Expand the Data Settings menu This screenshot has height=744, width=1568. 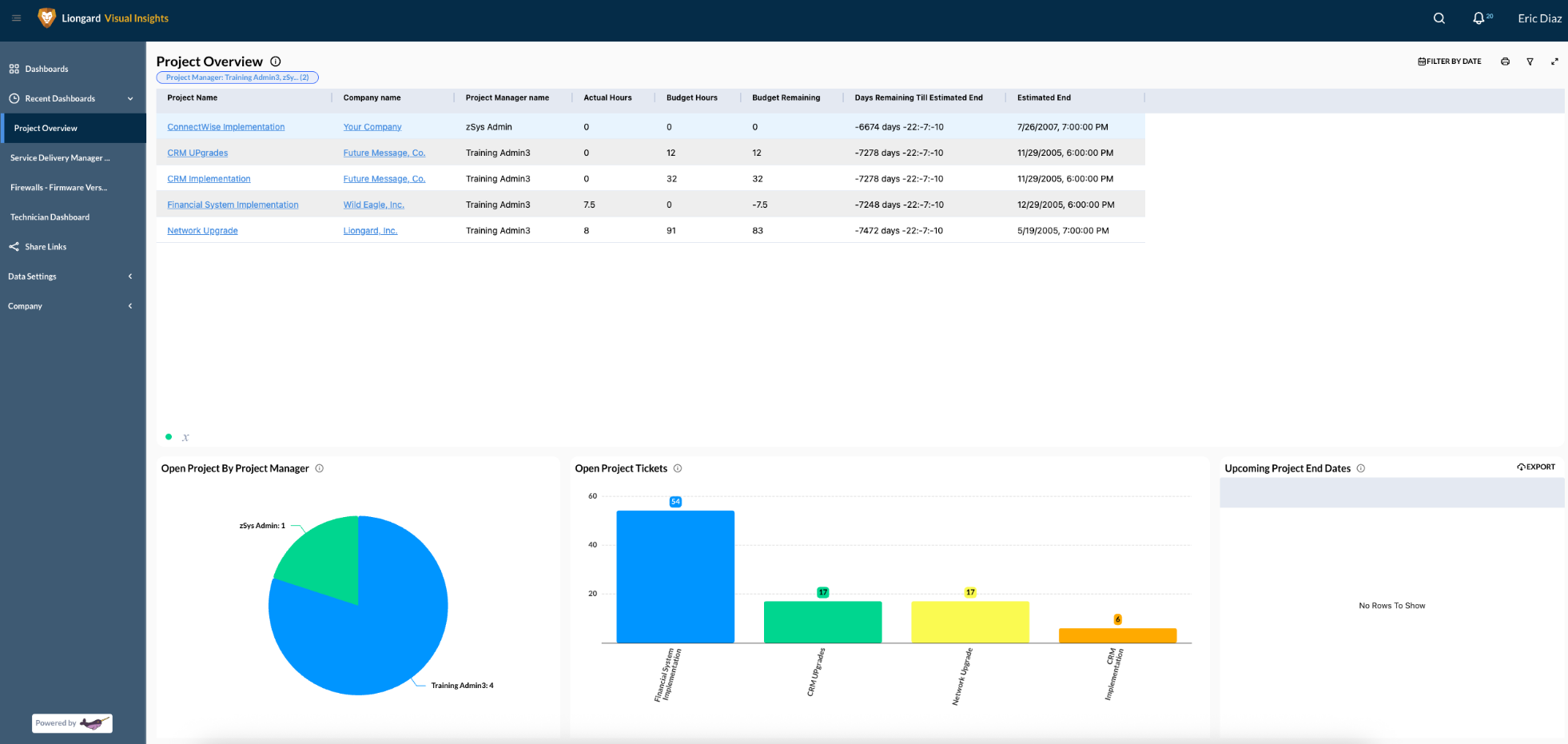click(130, 277)
